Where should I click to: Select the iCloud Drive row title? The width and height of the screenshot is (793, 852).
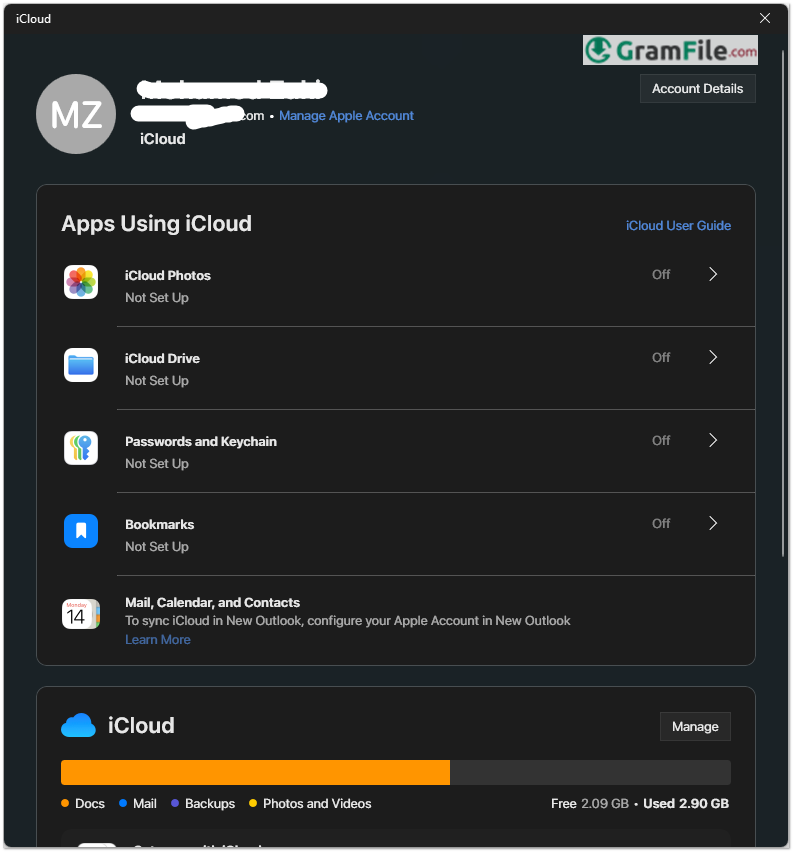[163, 359]
